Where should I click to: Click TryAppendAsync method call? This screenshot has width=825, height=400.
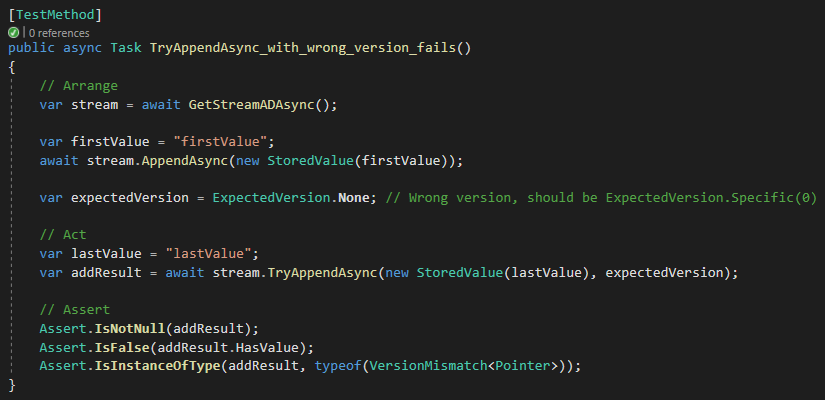point(323,273)
